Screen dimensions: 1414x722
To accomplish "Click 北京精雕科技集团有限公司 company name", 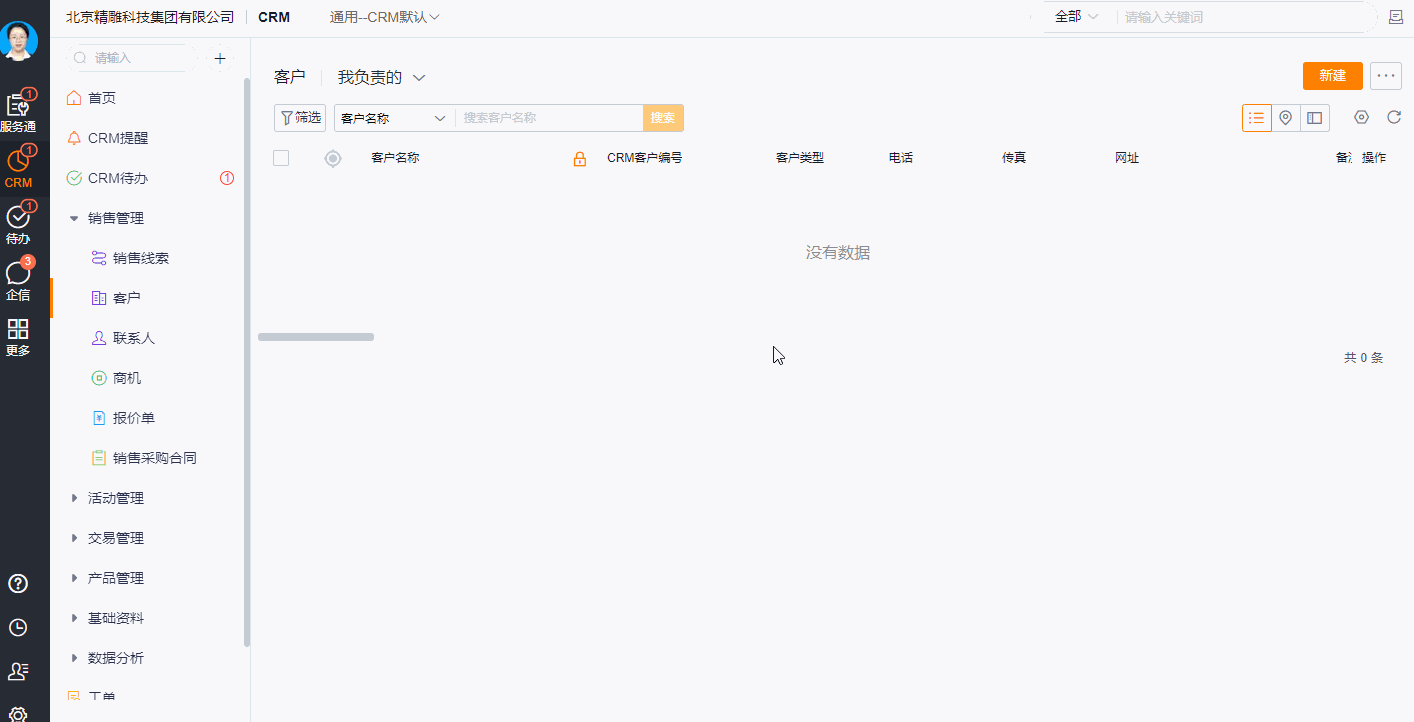I will tap(150, 17).
